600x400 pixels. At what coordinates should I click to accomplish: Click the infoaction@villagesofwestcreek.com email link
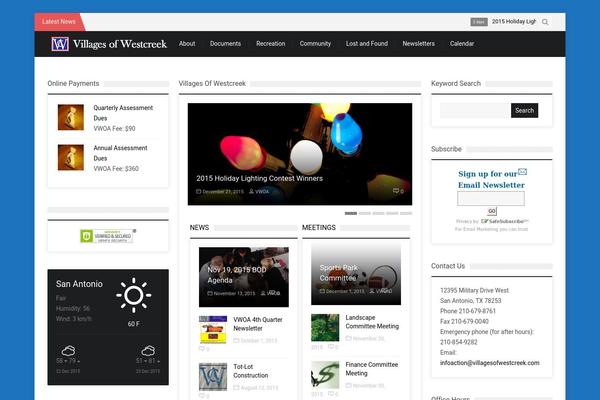[489, 363]
